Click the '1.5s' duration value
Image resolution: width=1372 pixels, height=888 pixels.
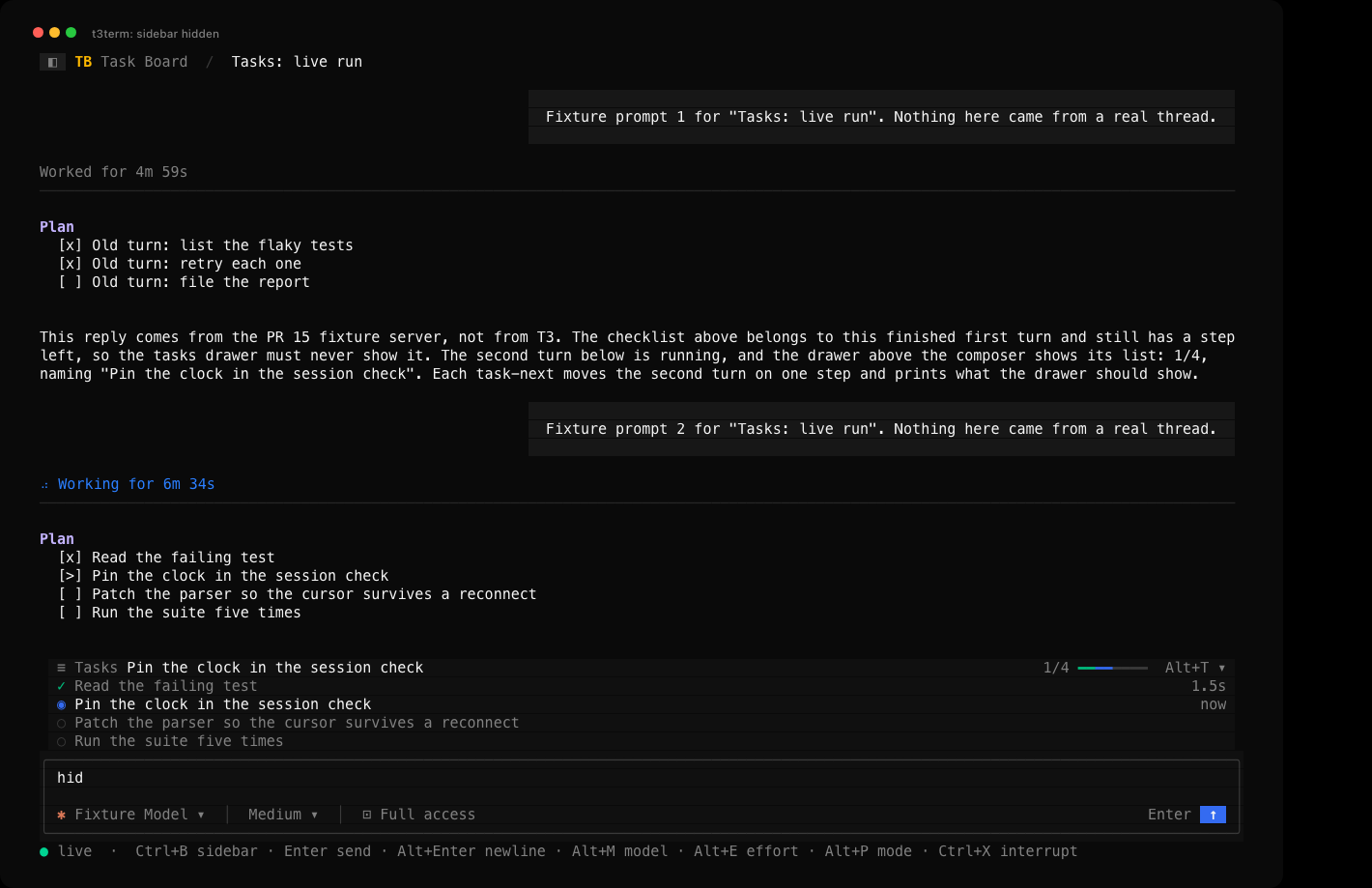pyautogui.click(x=1209, y=686)
